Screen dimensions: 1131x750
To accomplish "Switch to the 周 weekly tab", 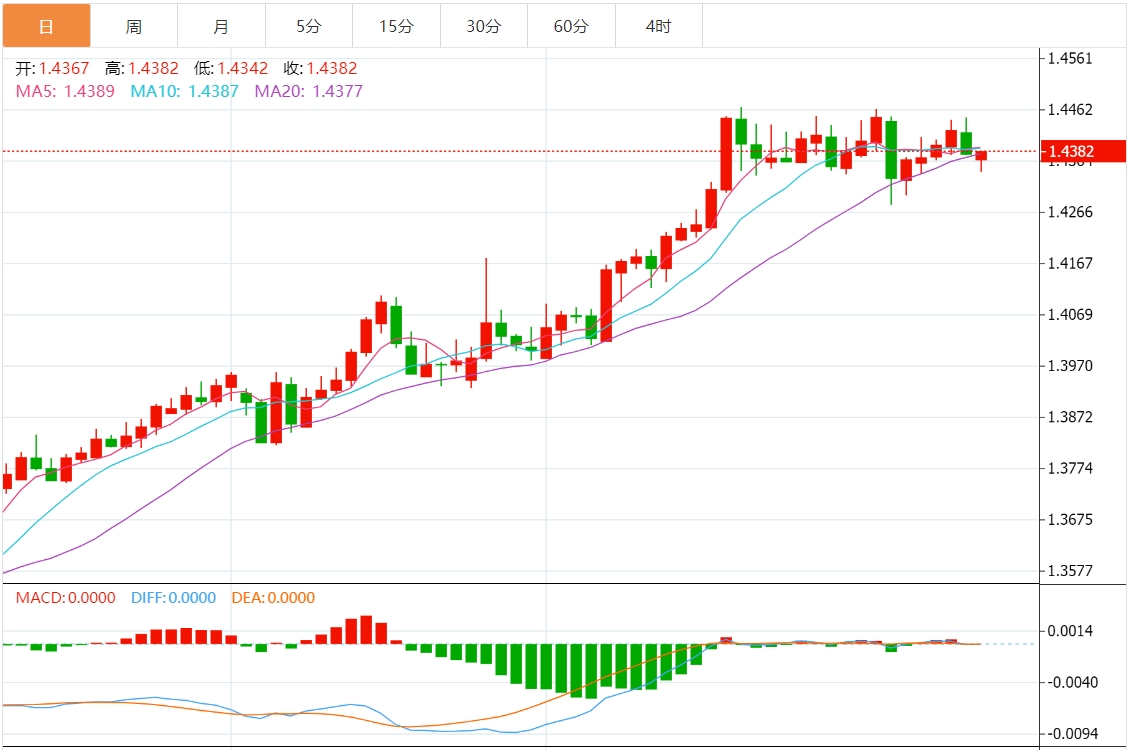I will point(133,27).
